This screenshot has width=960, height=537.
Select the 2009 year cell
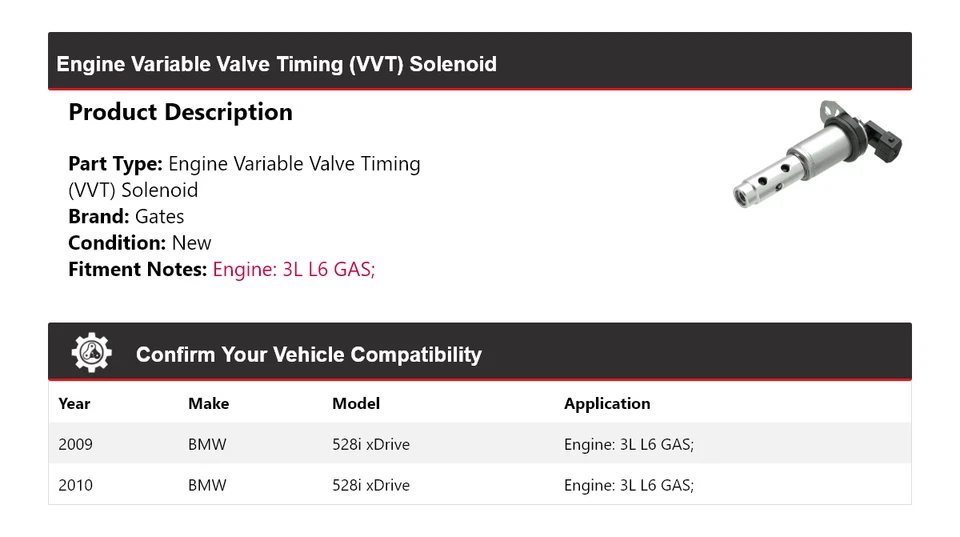point(75,444)
